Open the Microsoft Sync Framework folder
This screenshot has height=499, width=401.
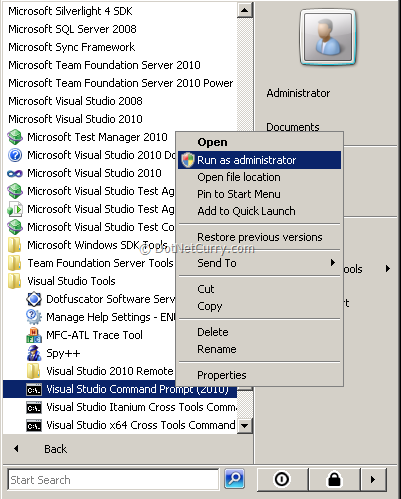point(72,47)
